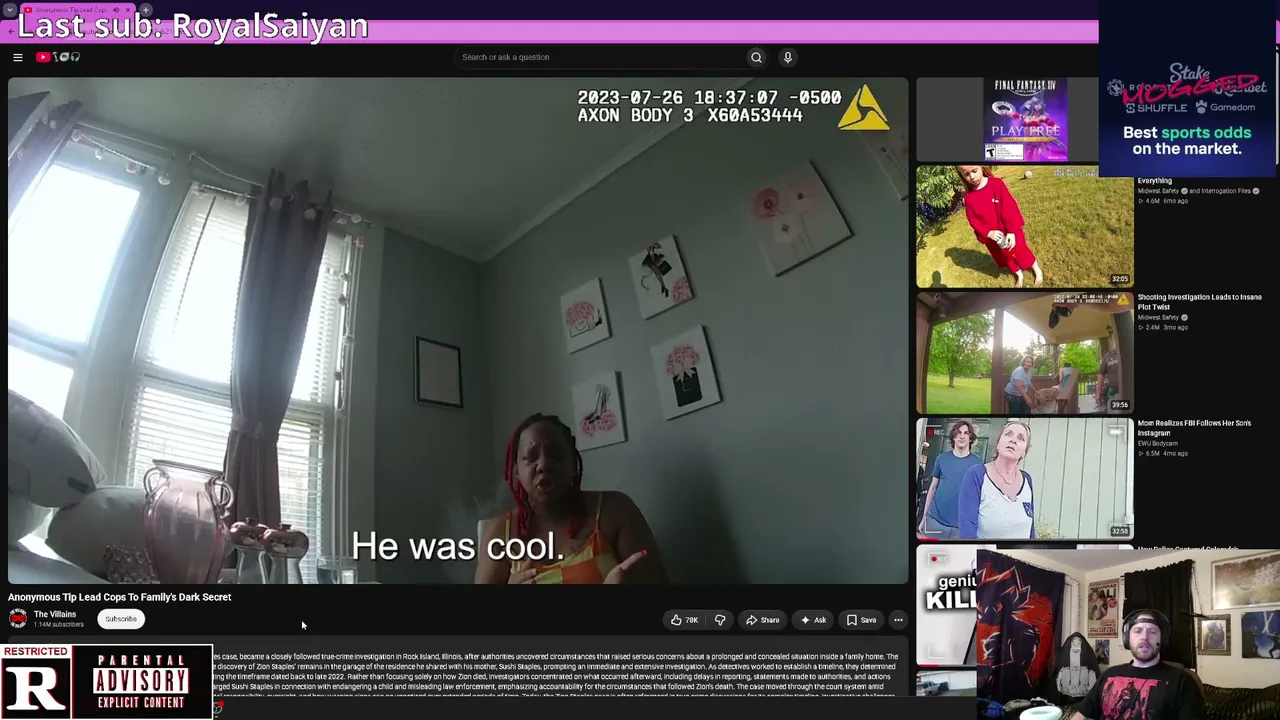This screenshot has height=720, width=1280.
Task: Go back with the browser back arrow
Action: (9, 31)
